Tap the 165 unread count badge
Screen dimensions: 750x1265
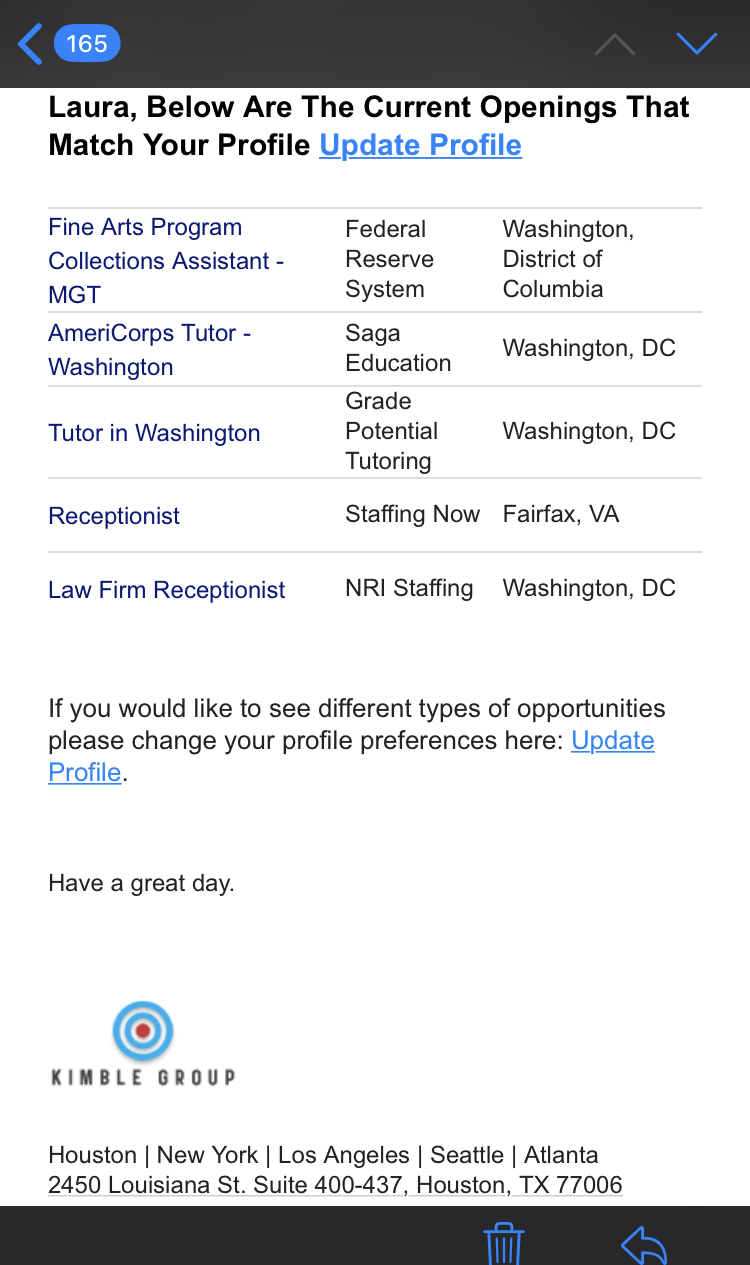(87, 44)
